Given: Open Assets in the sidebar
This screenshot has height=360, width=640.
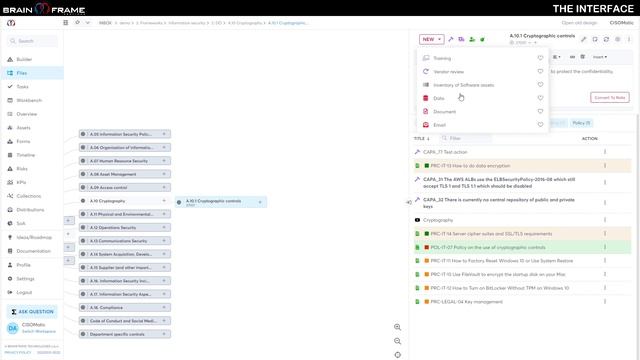Looking at the screenshot, I should [x=23, y=128].
